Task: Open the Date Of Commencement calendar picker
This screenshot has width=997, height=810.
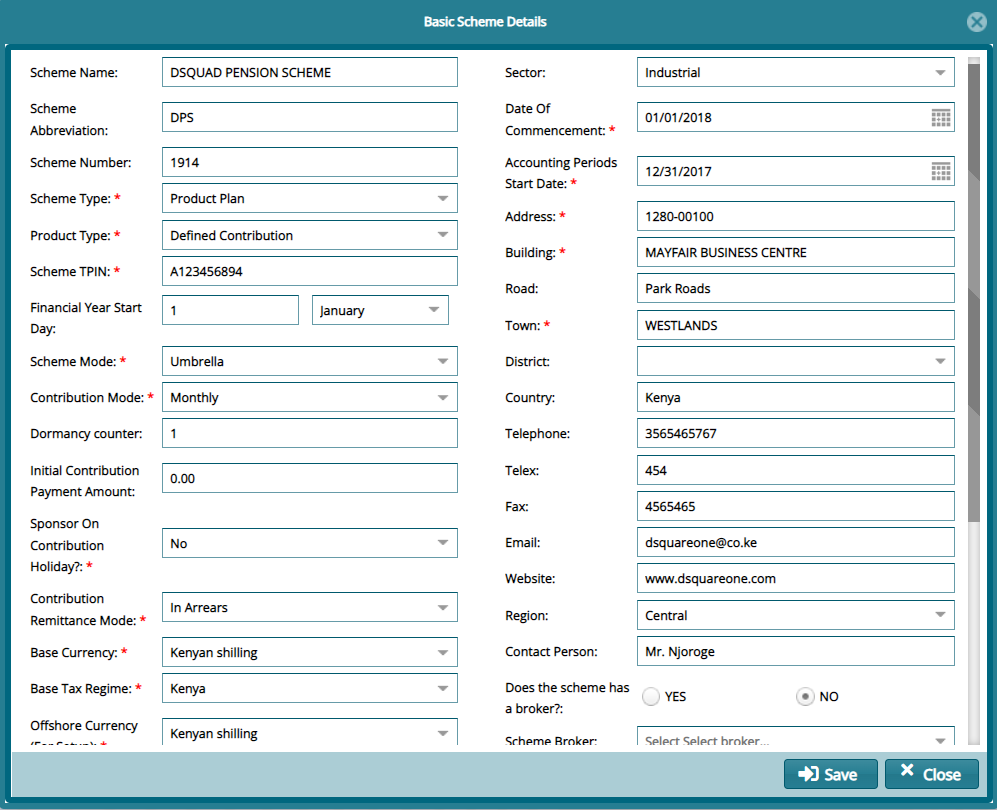Action: point(940,118)
